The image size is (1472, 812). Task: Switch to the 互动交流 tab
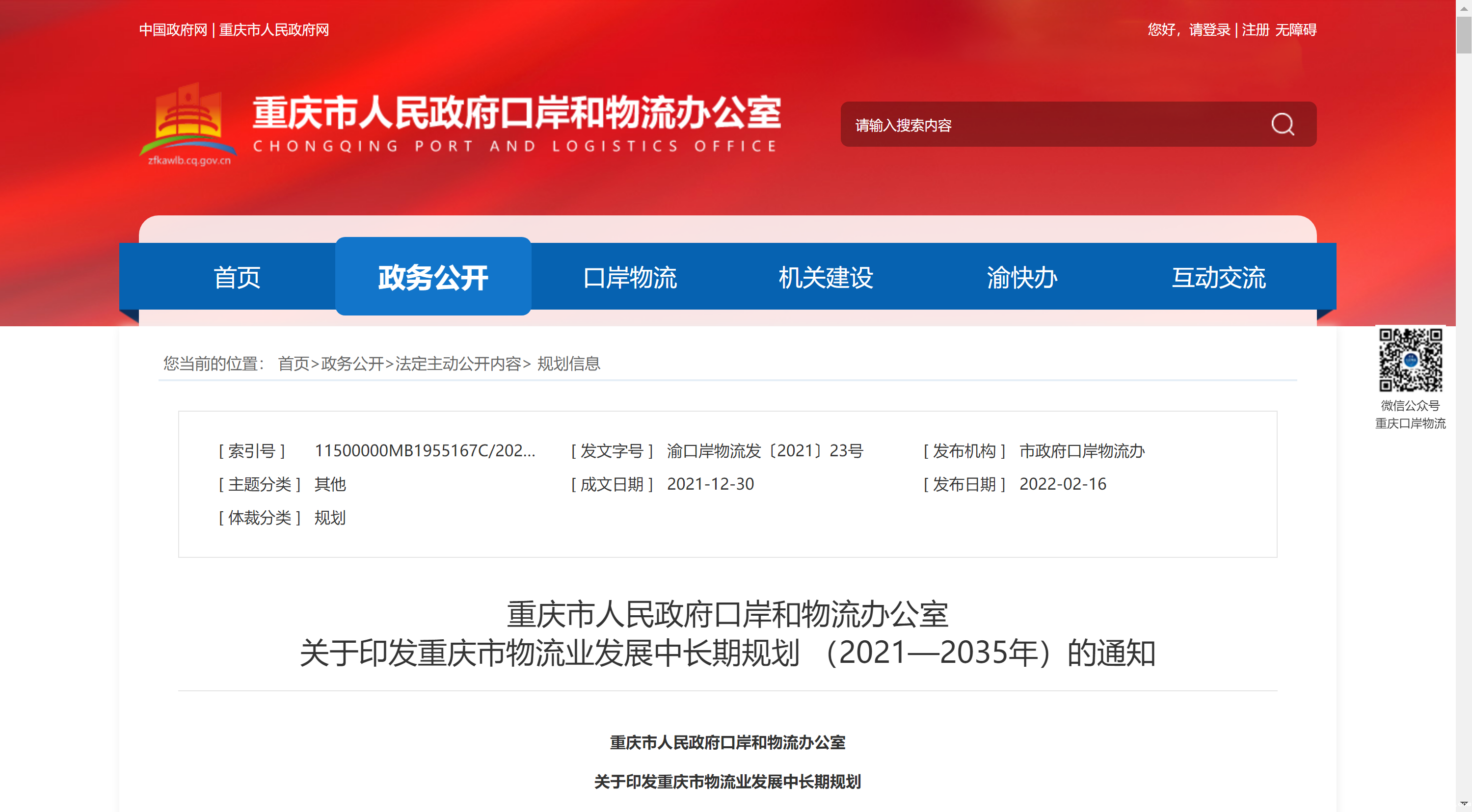(1218, 278)
